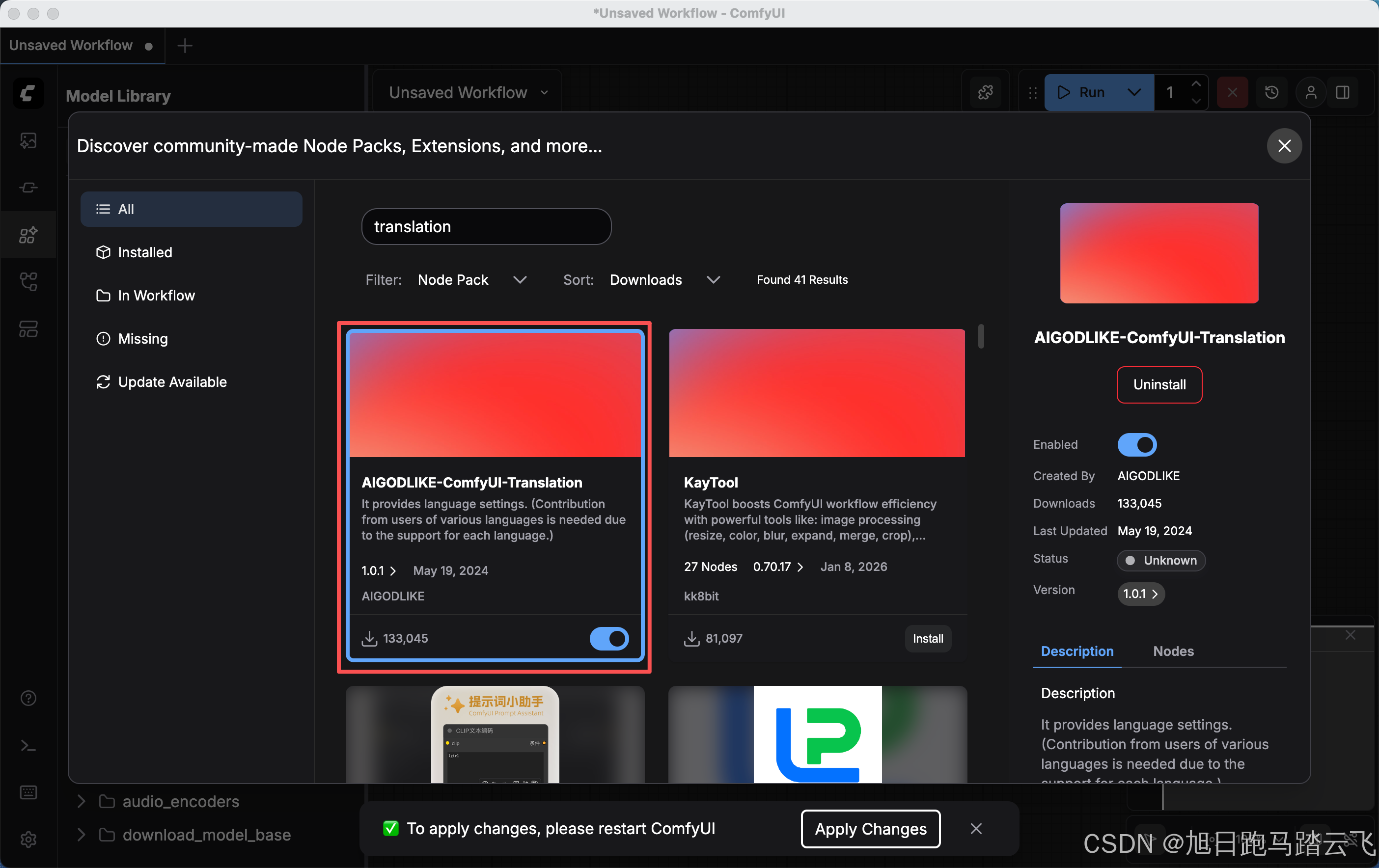Open the help question mark icon

(28, 698)
